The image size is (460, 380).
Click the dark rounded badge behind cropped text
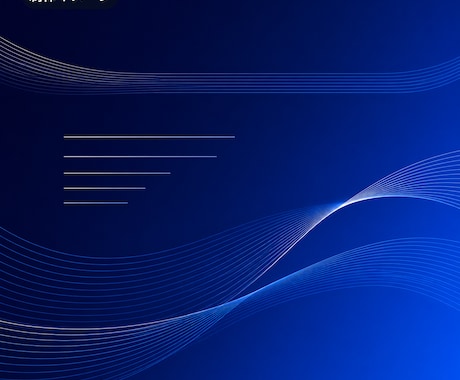[70, 3]
